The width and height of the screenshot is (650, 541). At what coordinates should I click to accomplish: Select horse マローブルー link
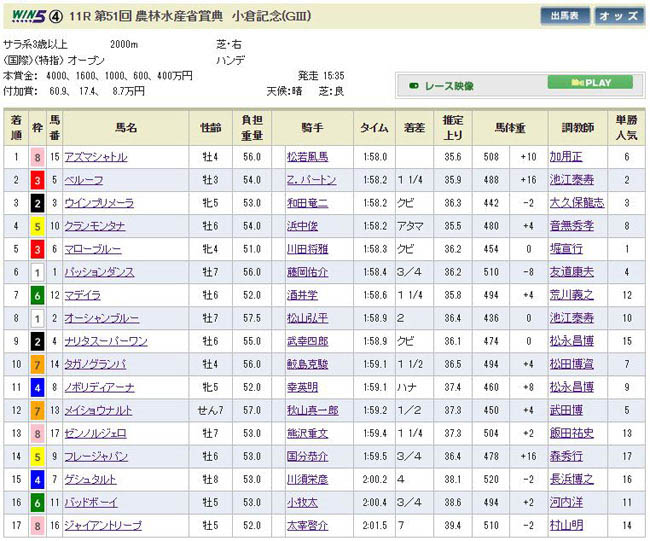point(91,249)
